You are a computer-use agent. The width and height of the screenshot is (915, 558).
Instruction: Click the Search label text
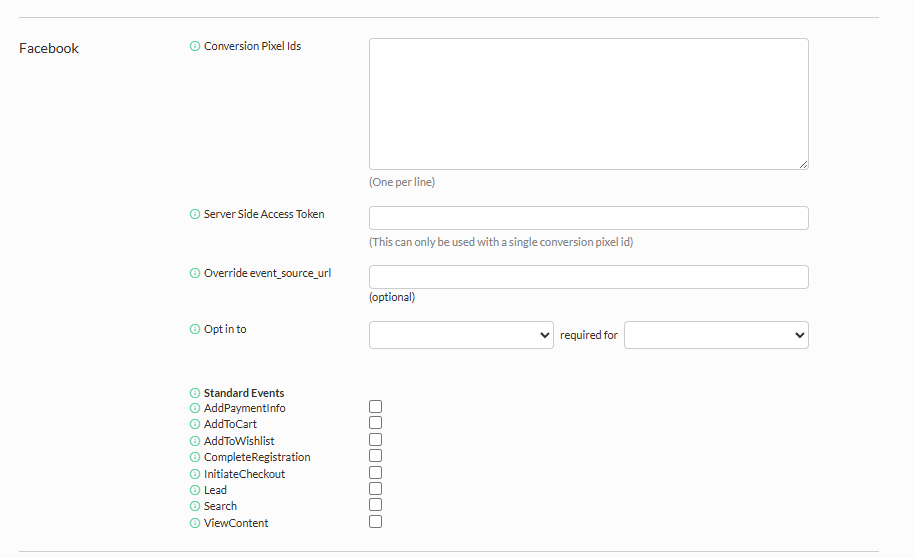click(x=220, y=506)
